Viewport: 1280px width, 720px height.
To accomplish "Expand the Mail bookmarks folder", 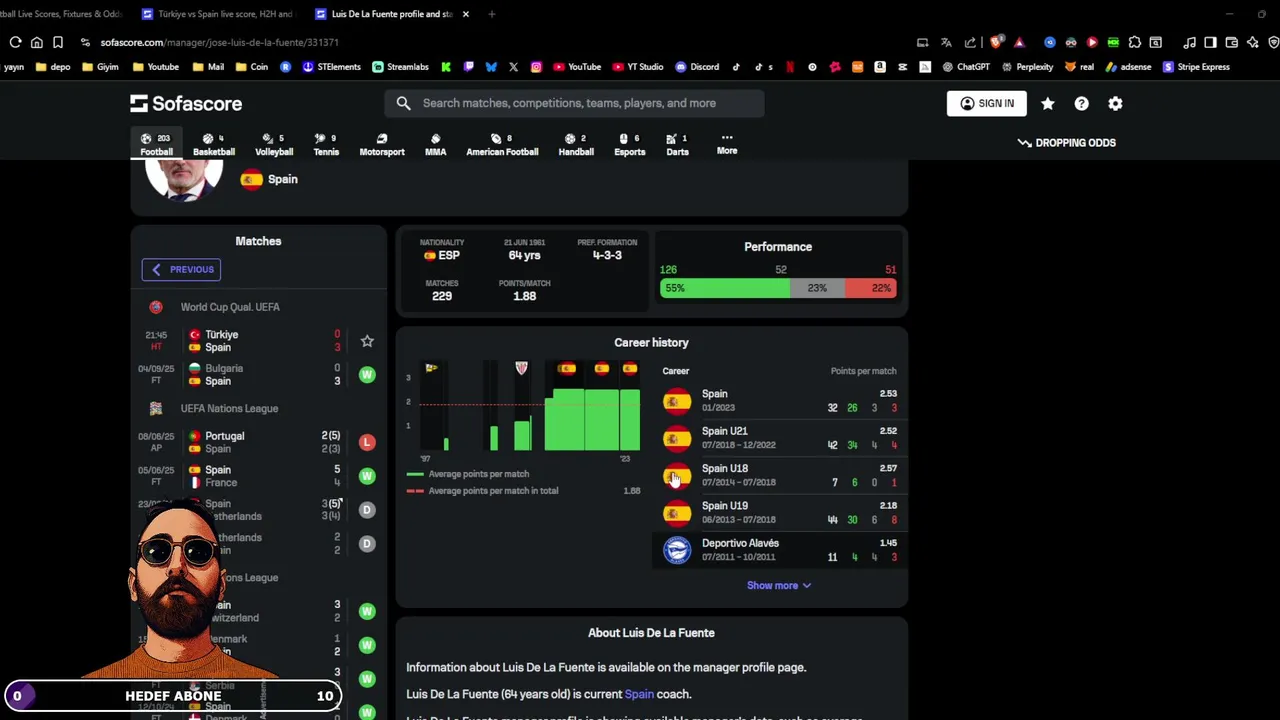I will (x=208, y=67).
